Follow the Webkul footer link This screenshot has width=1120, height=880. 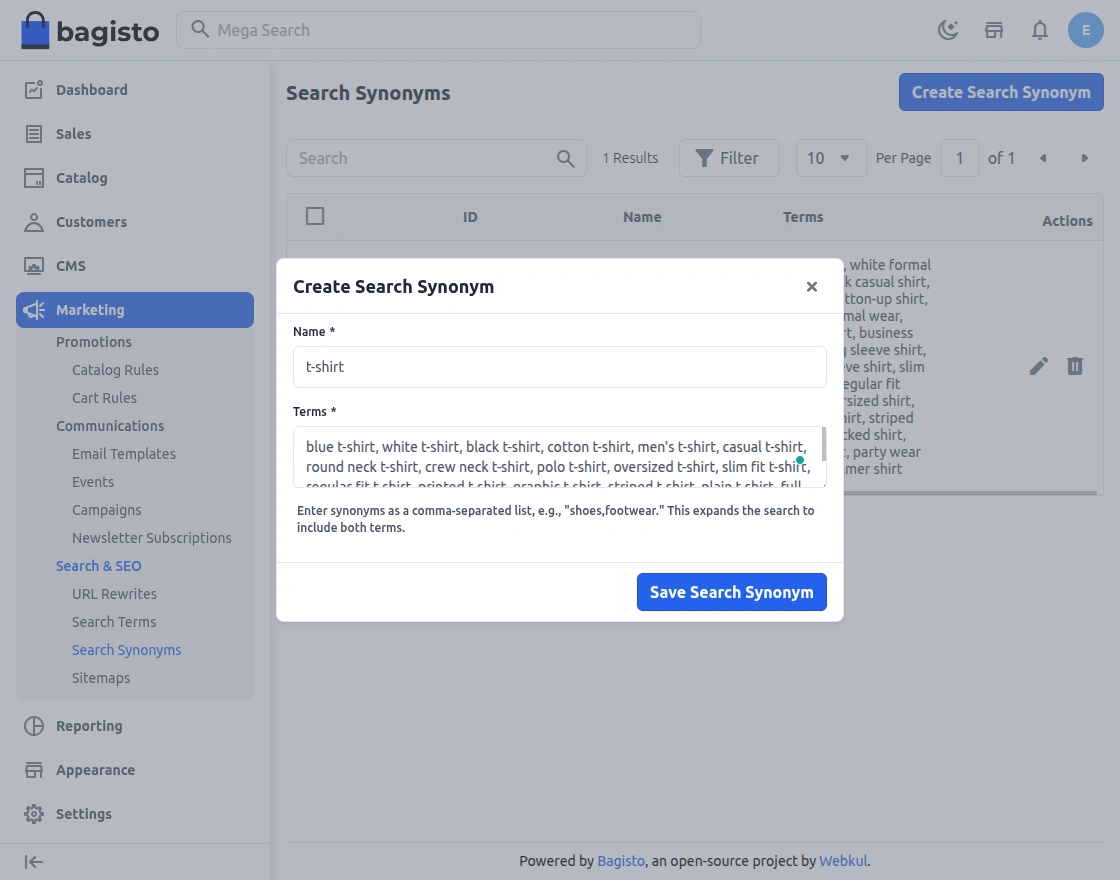point(843,861)
